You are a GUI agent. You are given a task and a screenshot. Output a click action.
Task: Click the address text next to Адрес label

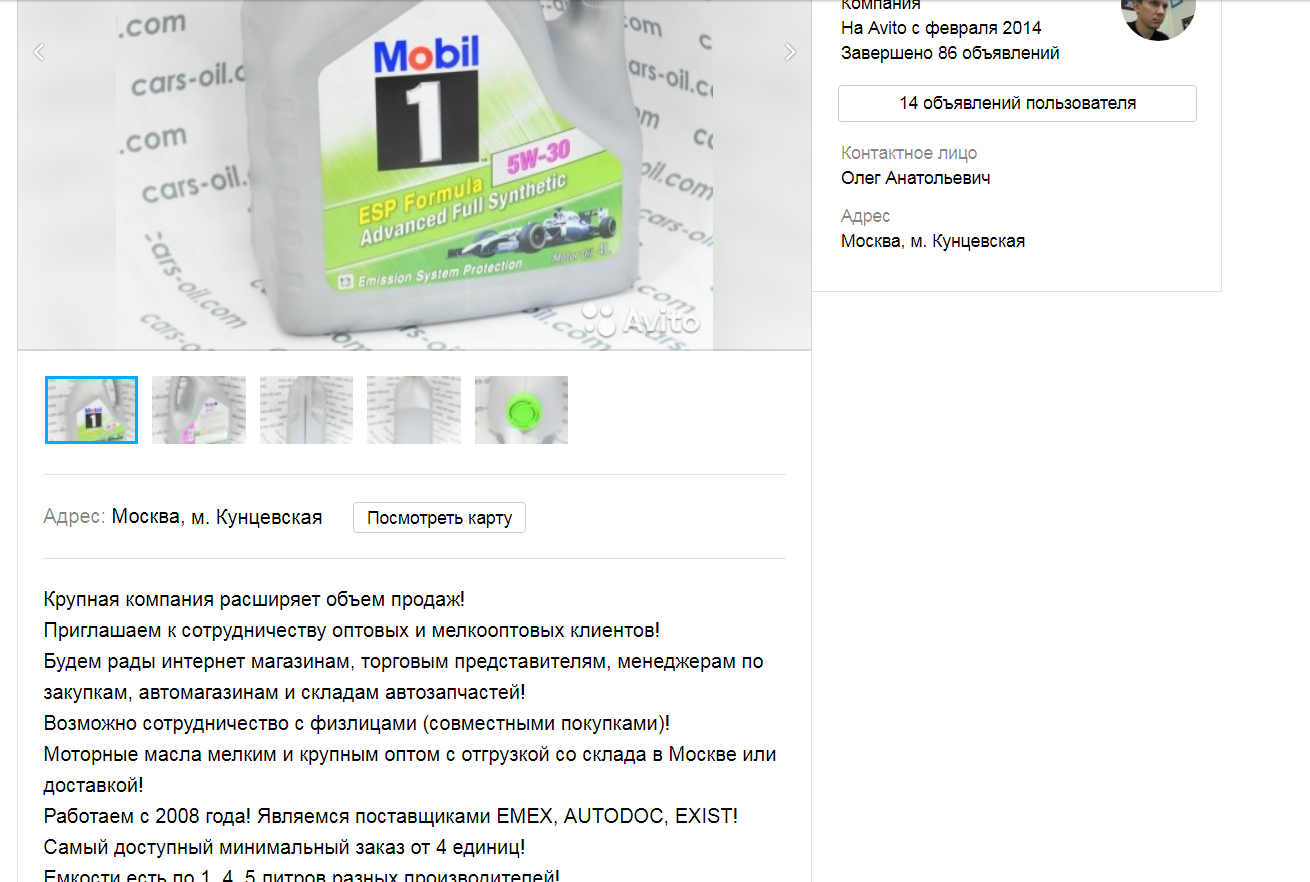(217, 517)
